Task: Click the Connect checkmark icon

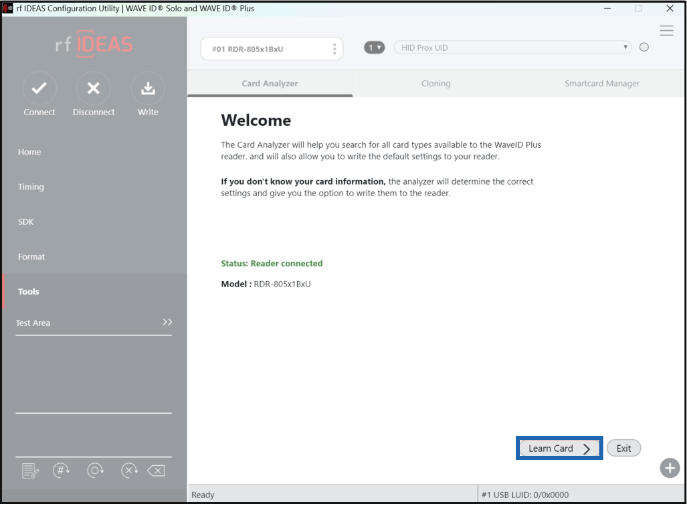Action: 39,88
